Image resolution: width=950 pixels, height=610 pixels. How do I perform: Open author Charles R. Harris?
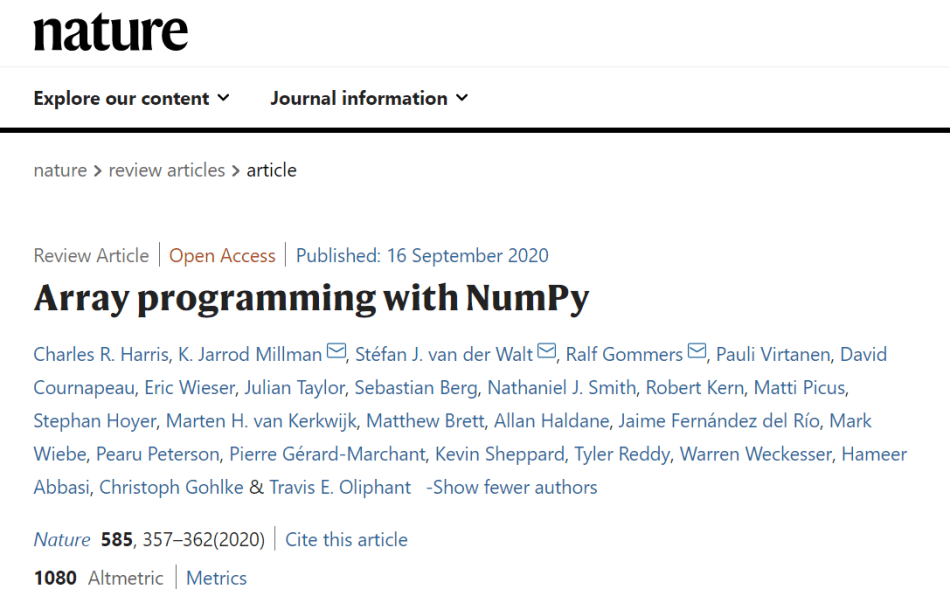101,354
